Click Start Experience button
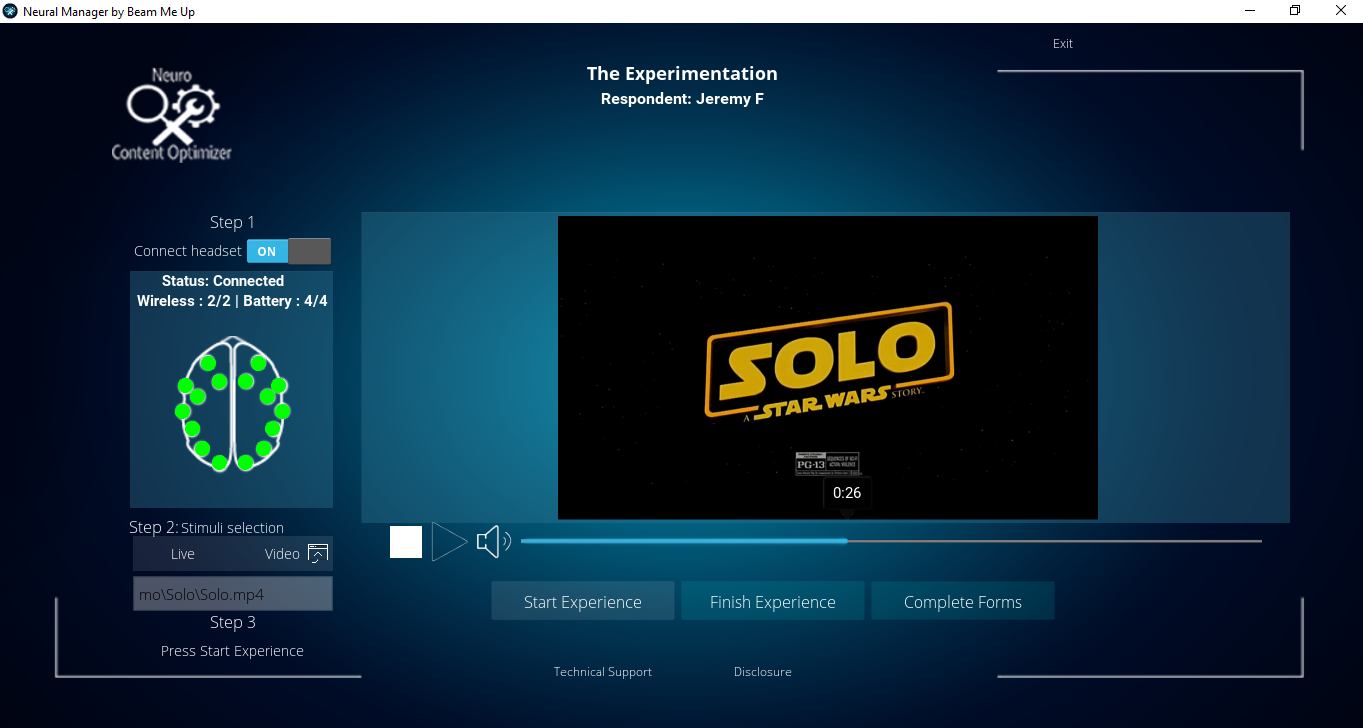This screenshot has height=728, width=1363. [x=583, y=602]
